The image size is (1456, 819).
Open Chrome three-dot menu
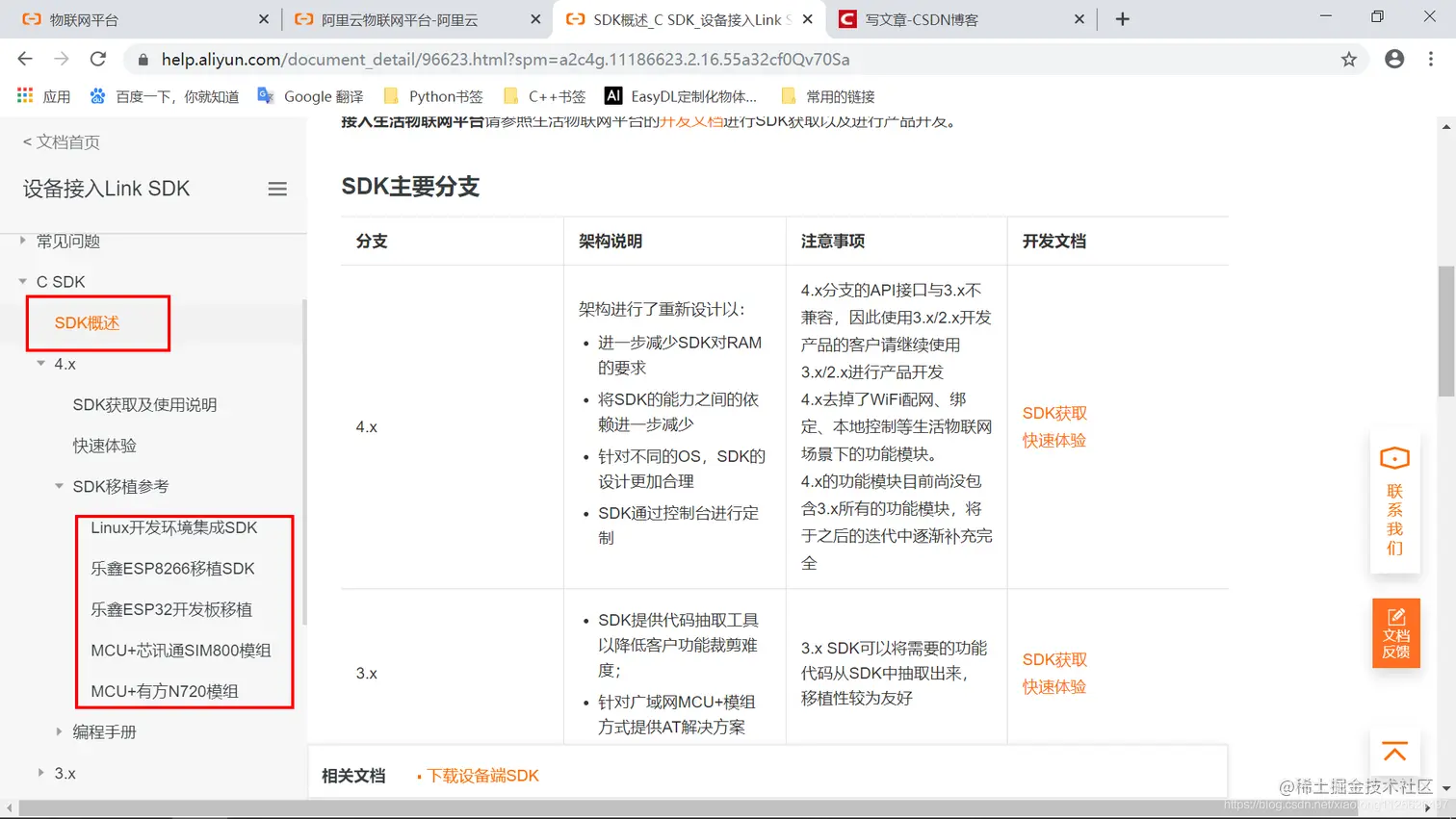tap(1431, 59)
